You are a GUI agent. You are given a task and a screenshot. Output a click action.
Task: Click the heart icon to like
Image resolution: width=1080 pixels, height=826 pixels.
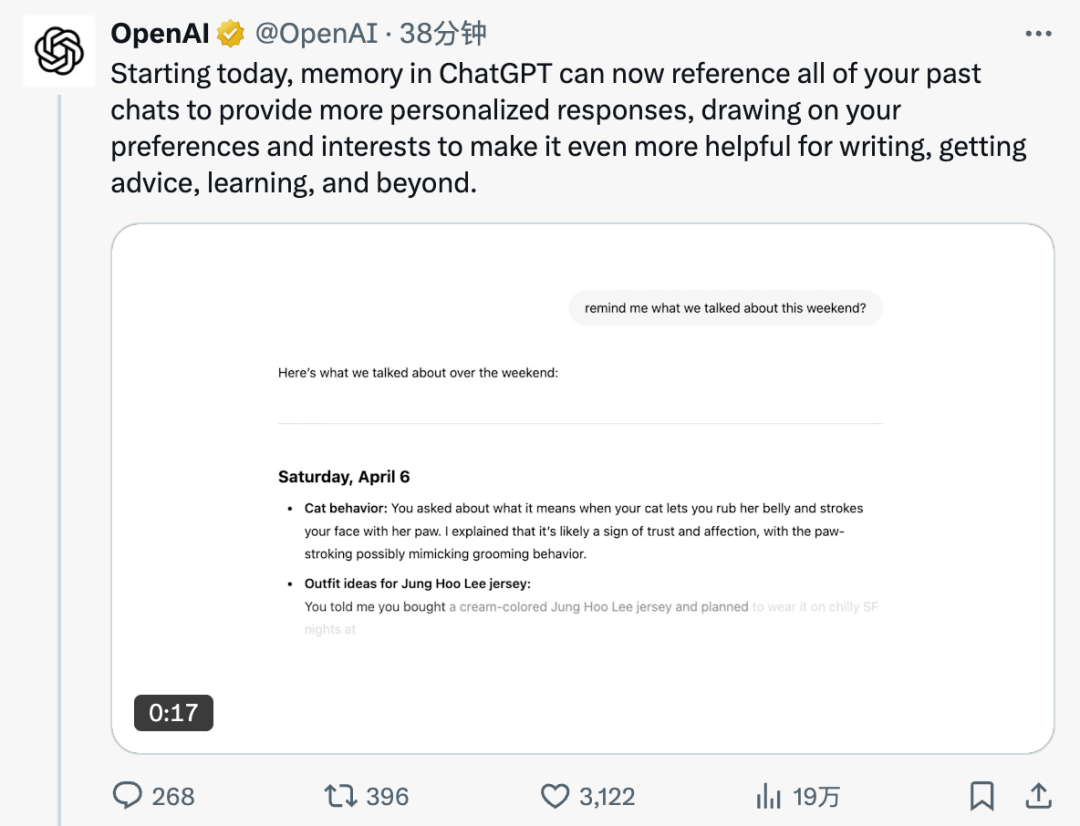coord(555,796)
